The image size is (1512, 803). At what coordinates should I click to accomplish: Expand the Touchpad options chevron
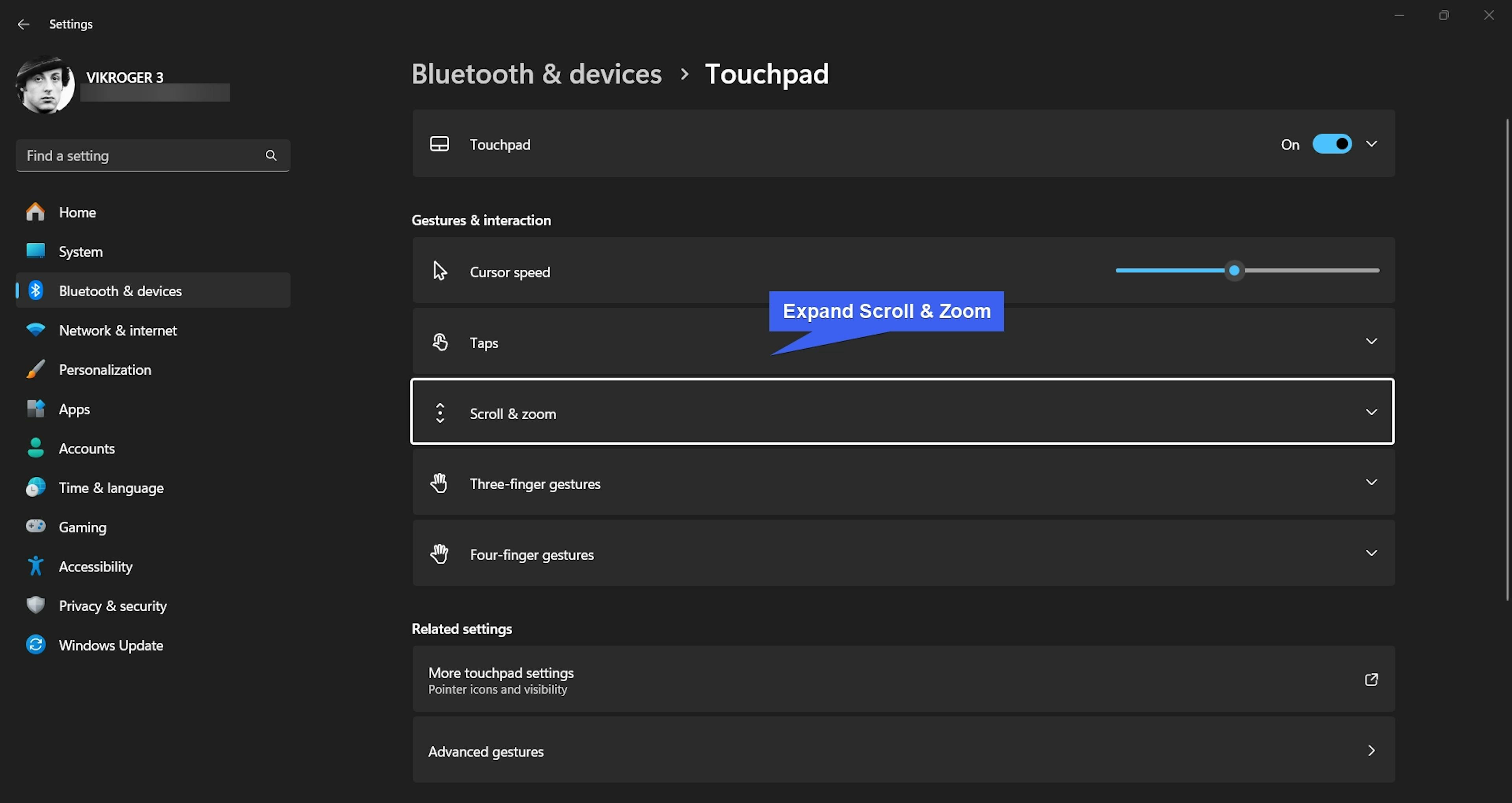pos(1371,144)
